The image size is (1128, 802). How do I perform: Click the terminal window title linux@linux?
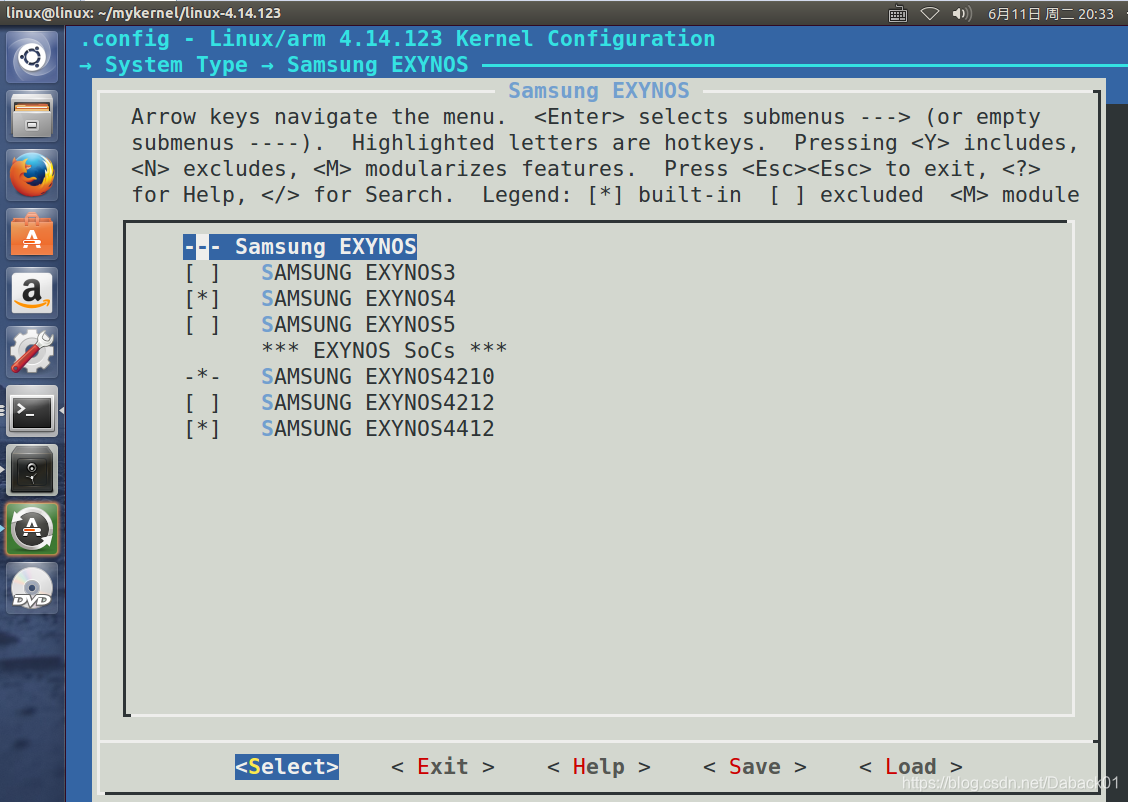(143, 13)
